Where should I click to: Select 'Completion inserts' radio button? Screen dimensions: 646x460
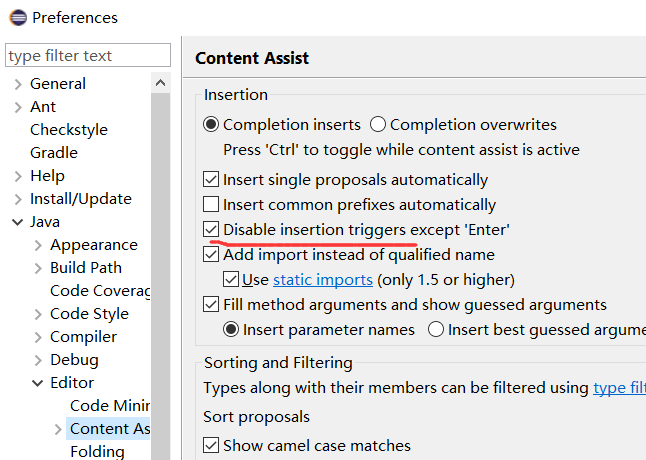tap(211, 125)
